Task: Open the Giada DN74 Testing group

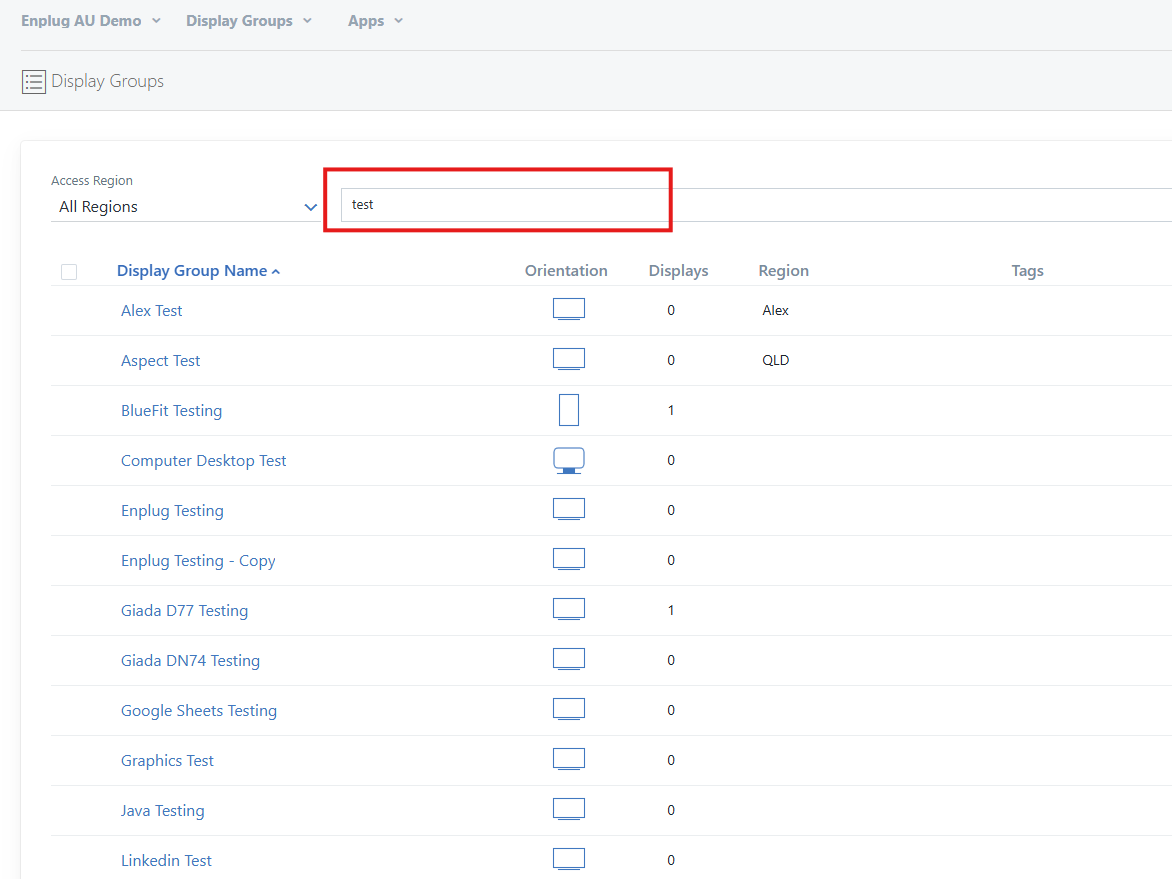Action: pyautogui.click(x=190, y=661)
